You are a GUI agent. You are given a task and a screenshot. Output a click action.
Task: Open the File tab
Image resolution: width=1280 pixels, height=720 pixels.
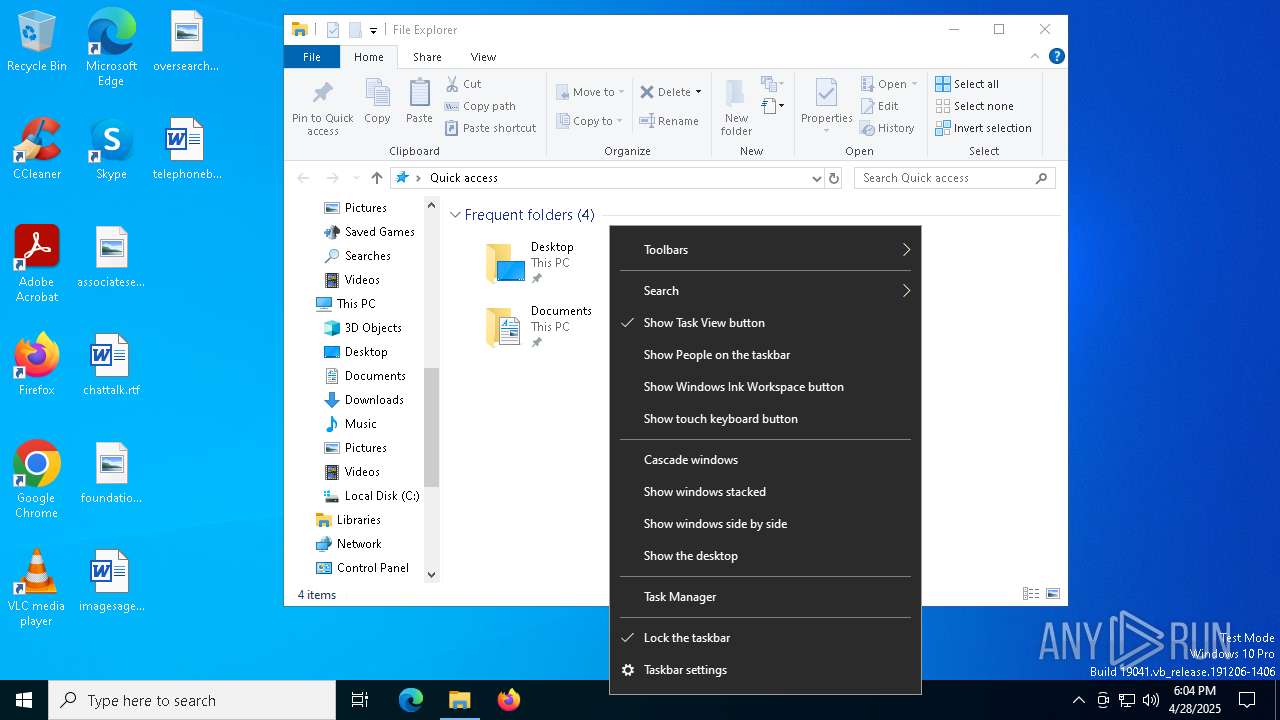coord(312,57)
